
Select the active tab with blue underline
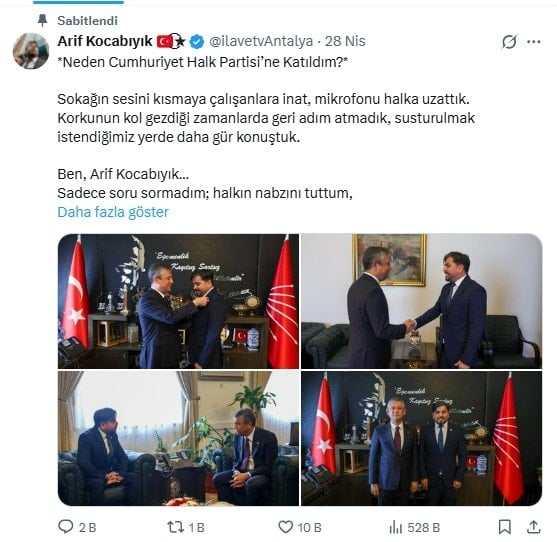pyautogui.click(x=79, y=2)
